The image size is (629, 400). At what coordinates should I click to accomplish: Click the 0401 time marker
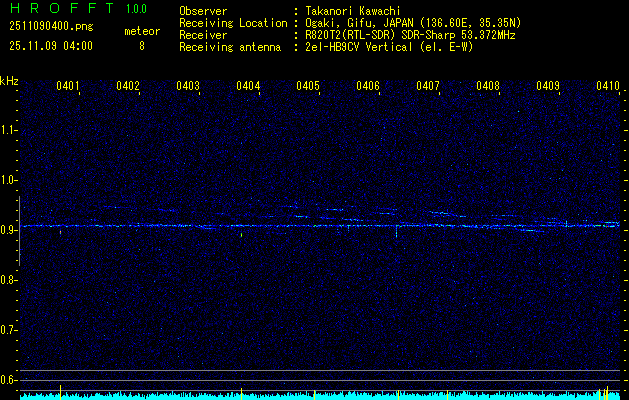68,87
